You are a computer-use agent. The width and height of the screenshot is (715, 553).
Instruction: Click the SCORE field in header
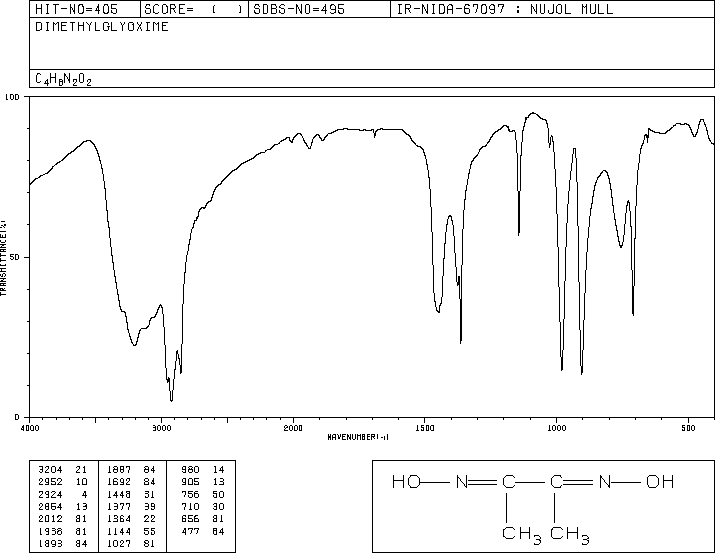click(194, 9)
